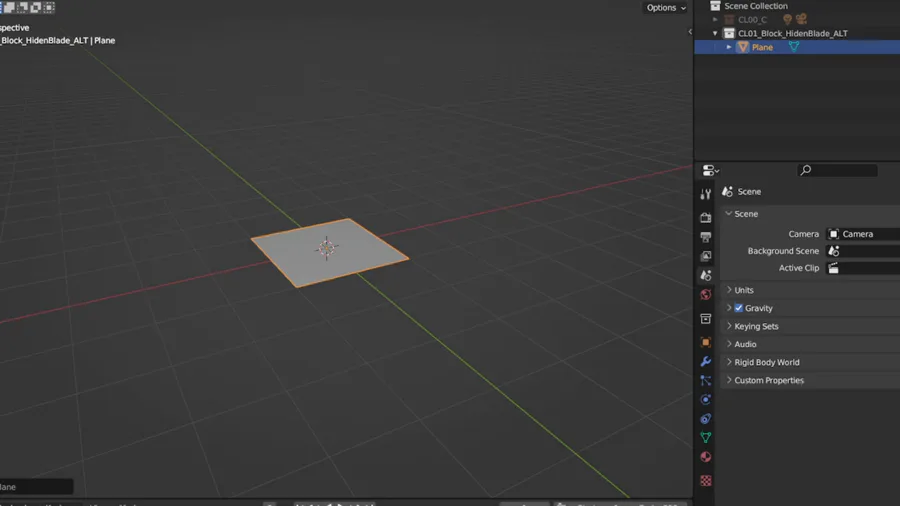Expand the Keying Sets panel
This screenshot has height=506, width=900.
(729, 326)
